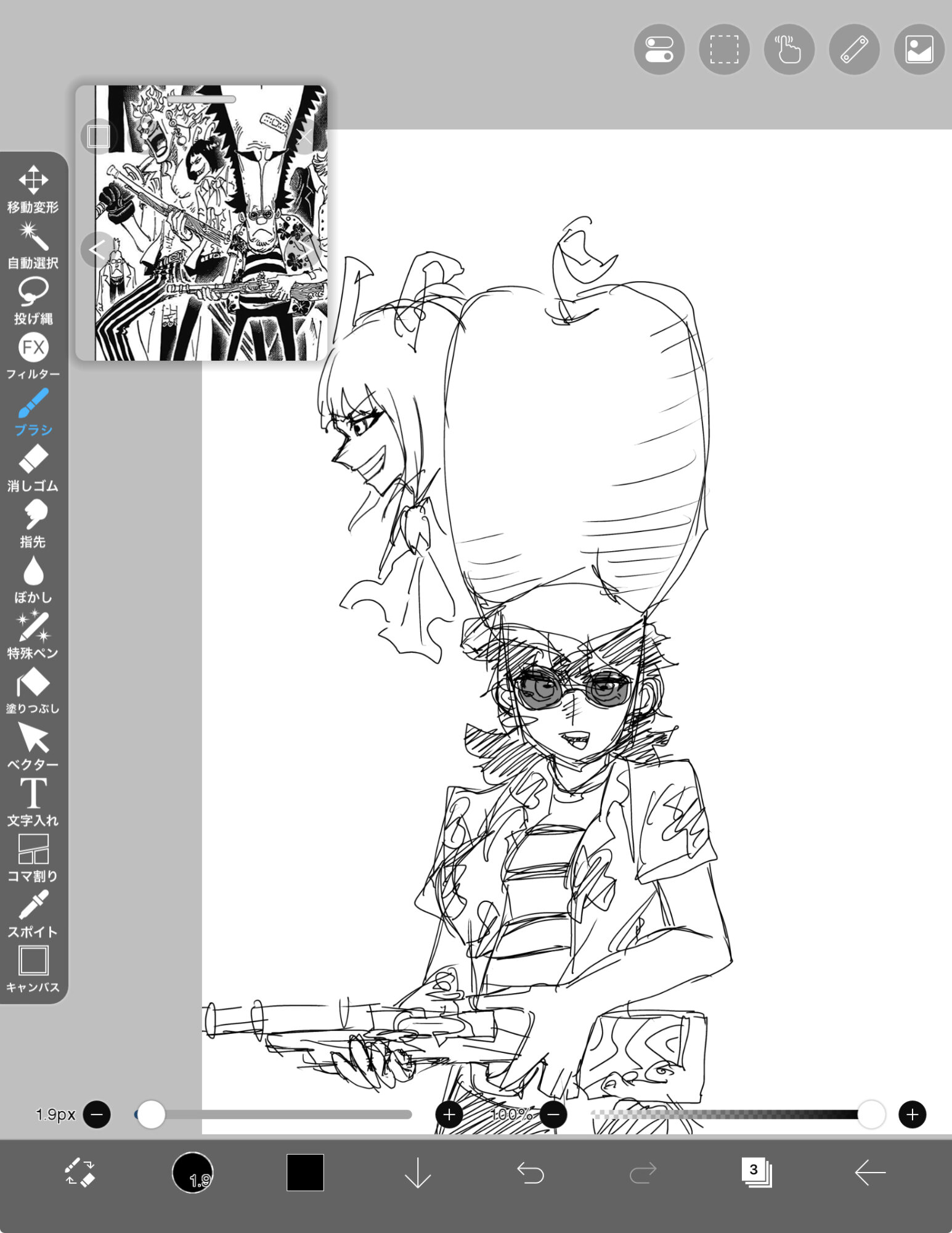
Task: Select the Vector (ベクター) tool
Action: [33, 747]
